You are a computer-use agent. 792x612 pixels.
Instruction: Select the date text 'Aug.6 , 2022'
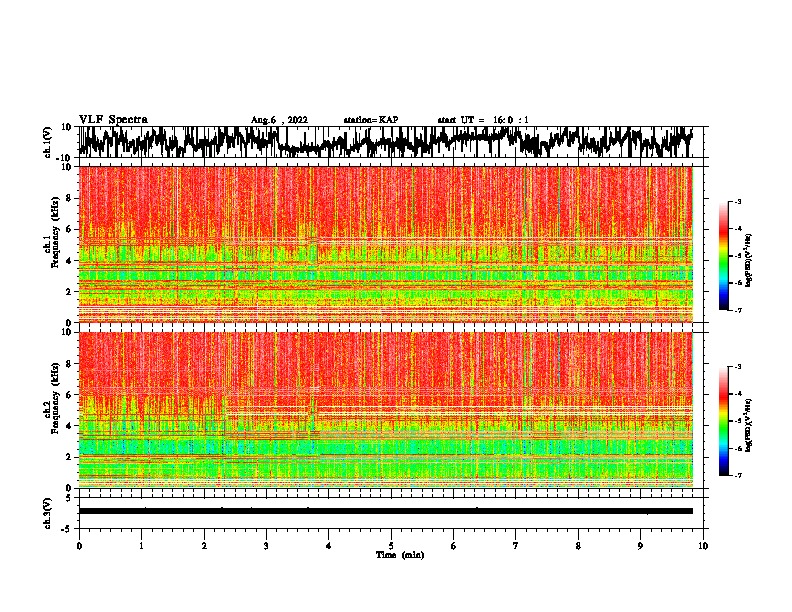tap(279, 120)
